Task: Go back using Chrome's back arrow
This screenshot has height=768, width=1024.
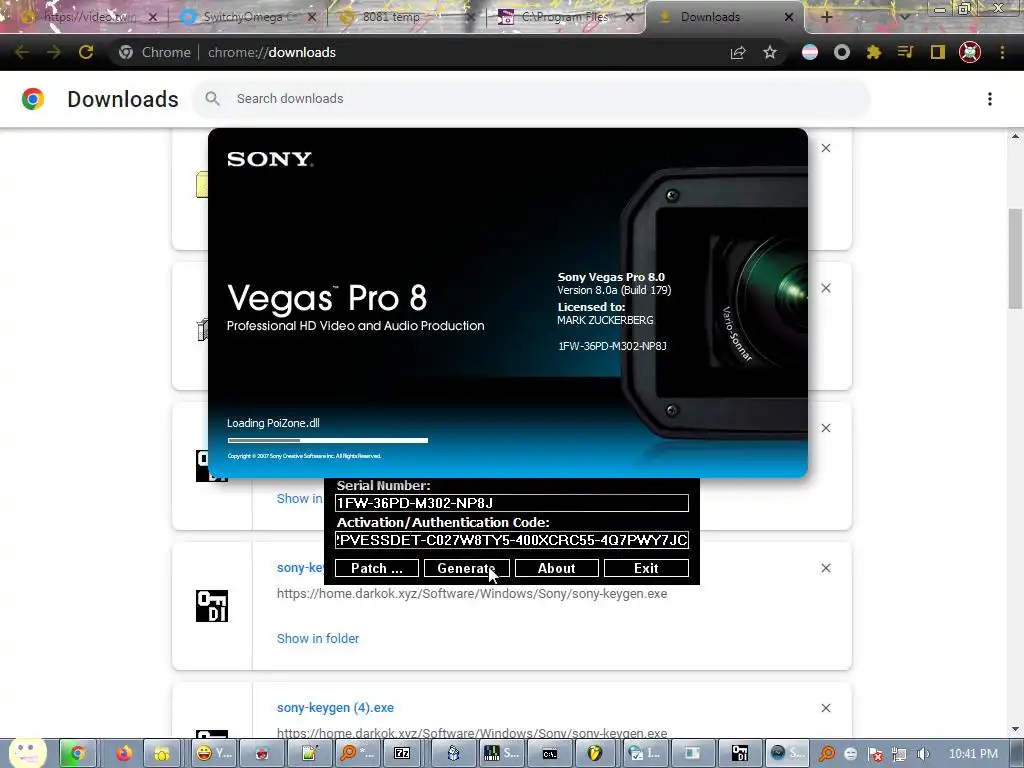Action: (22, 52)
